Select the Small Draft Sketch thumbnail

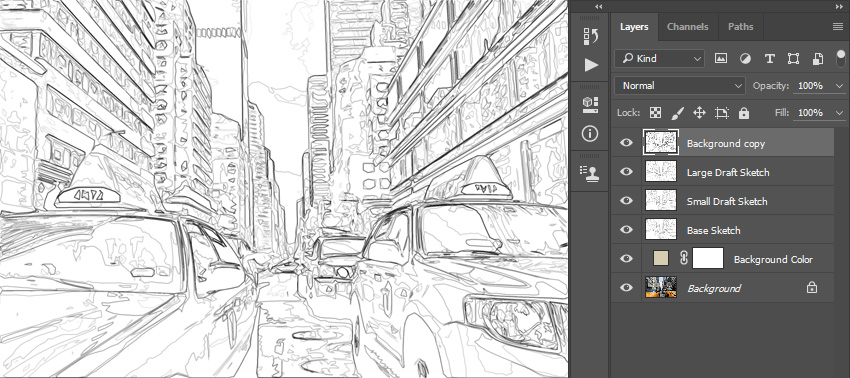[661, 201]
